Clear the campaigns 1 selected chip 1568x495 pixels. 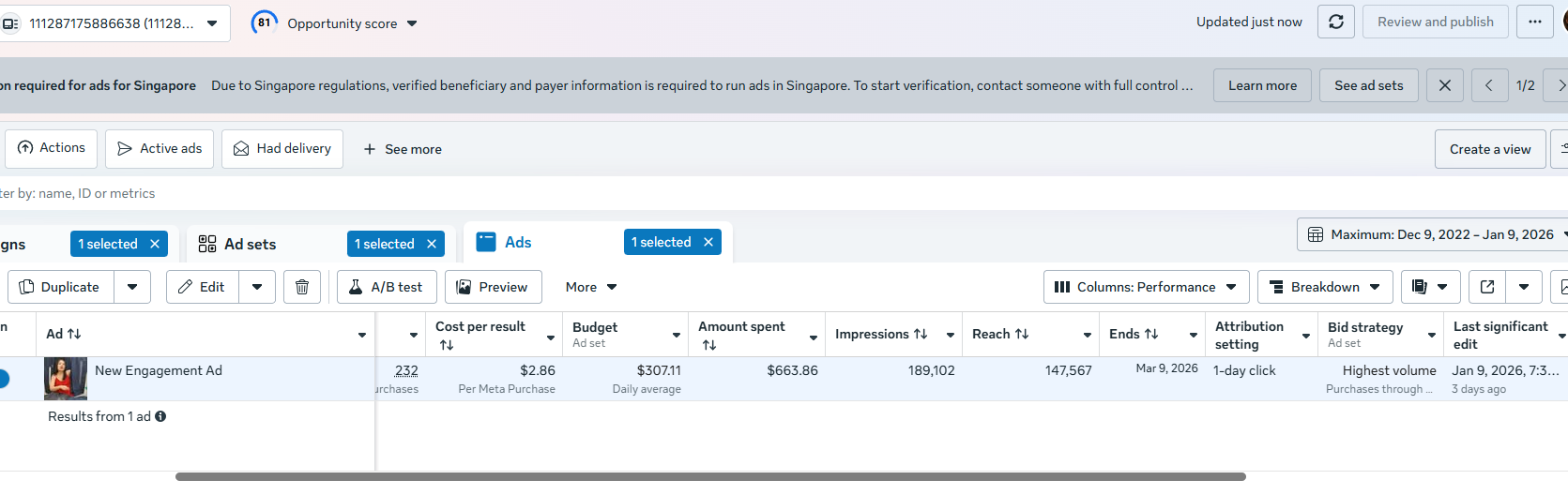155,244
